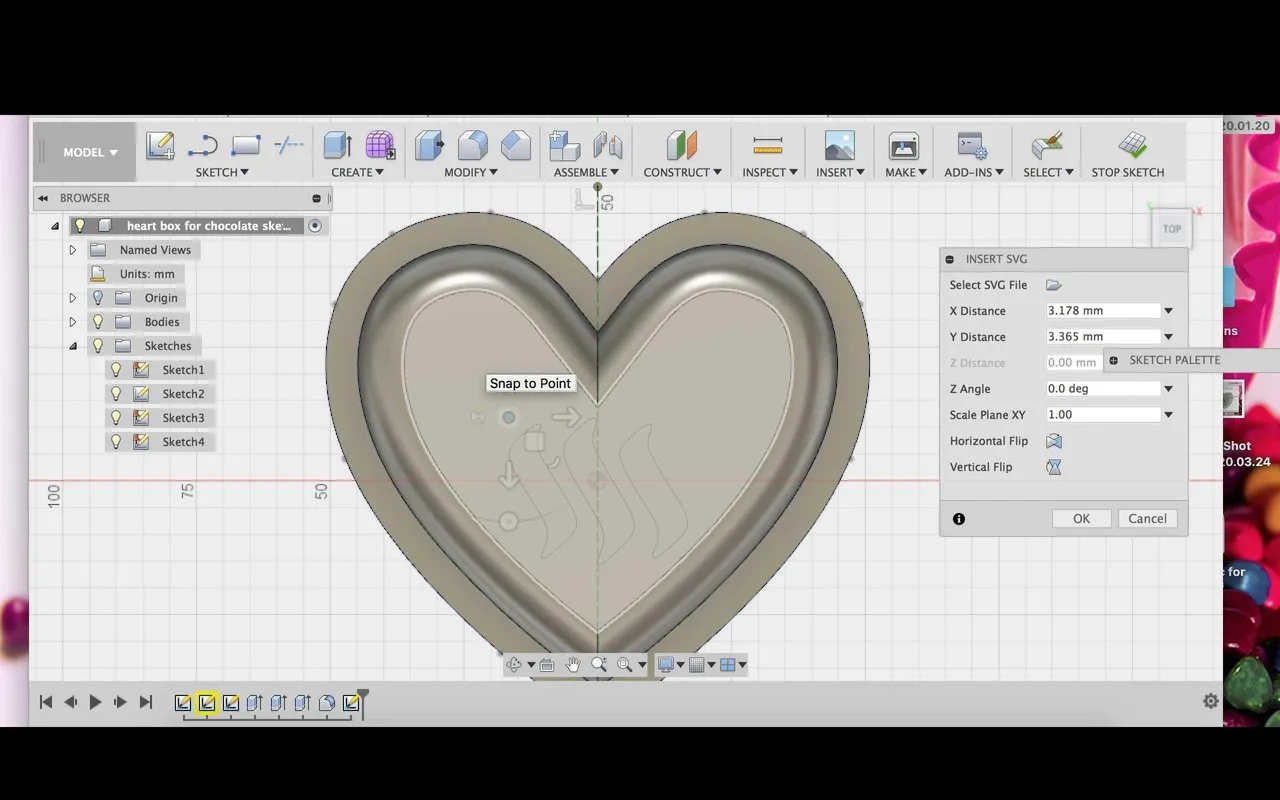This screenshot has width=1280, height=800.
Task: Click the Vertical Flip icon
Action: pyautogui.click(x=1053, y=467)
